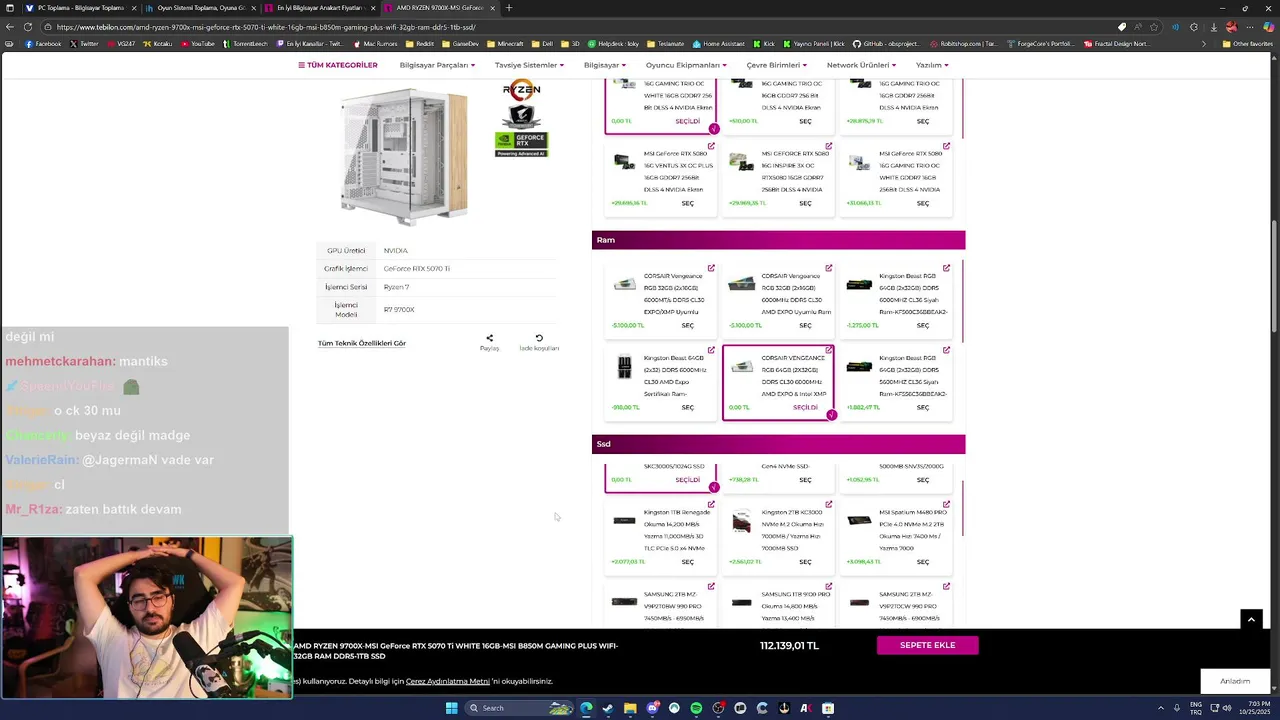This screenshot has height=720, width=1280.
Task: Open Windows Start menu
Action: (x=451, y=708)
